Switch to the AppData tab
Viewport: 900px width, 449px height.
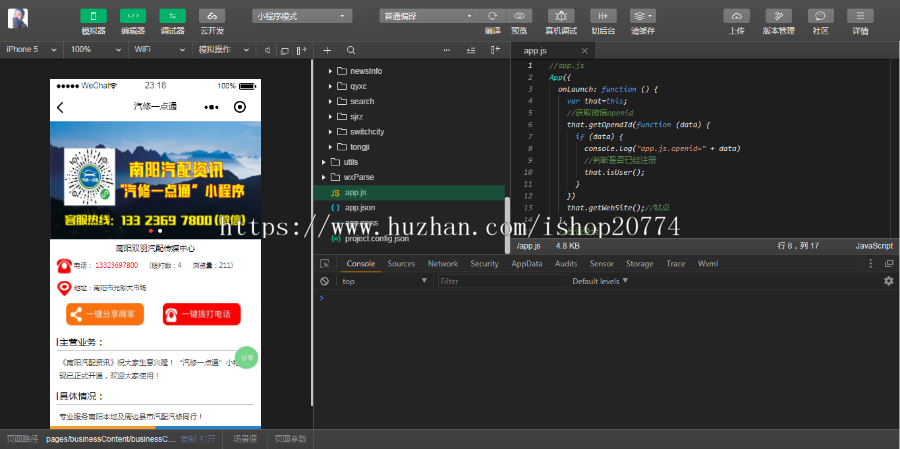(x=526, y=264)
